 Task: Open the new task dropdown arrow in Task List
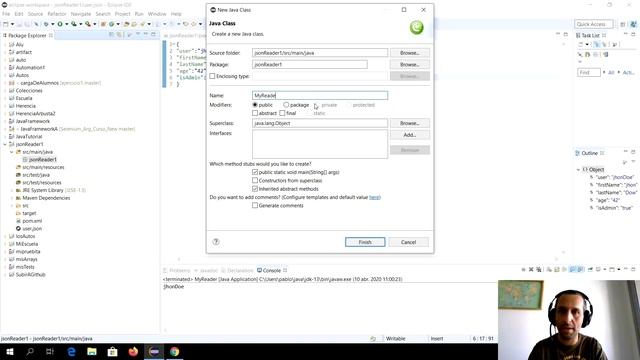tap(587, 44)
